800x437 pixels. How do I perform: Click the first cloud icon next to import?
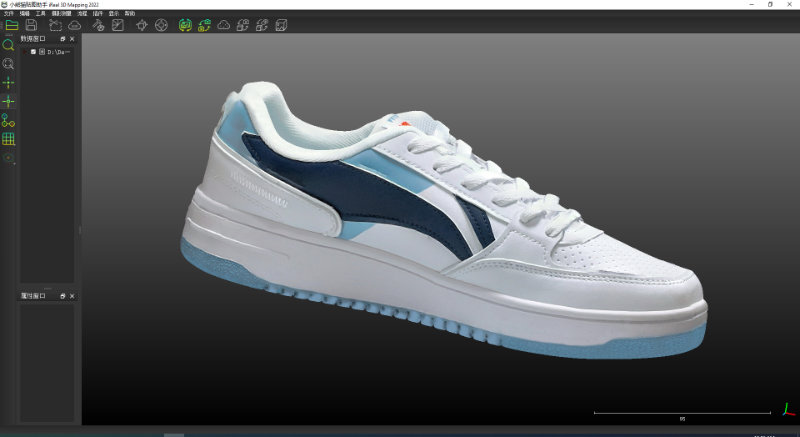pos(74,25)
